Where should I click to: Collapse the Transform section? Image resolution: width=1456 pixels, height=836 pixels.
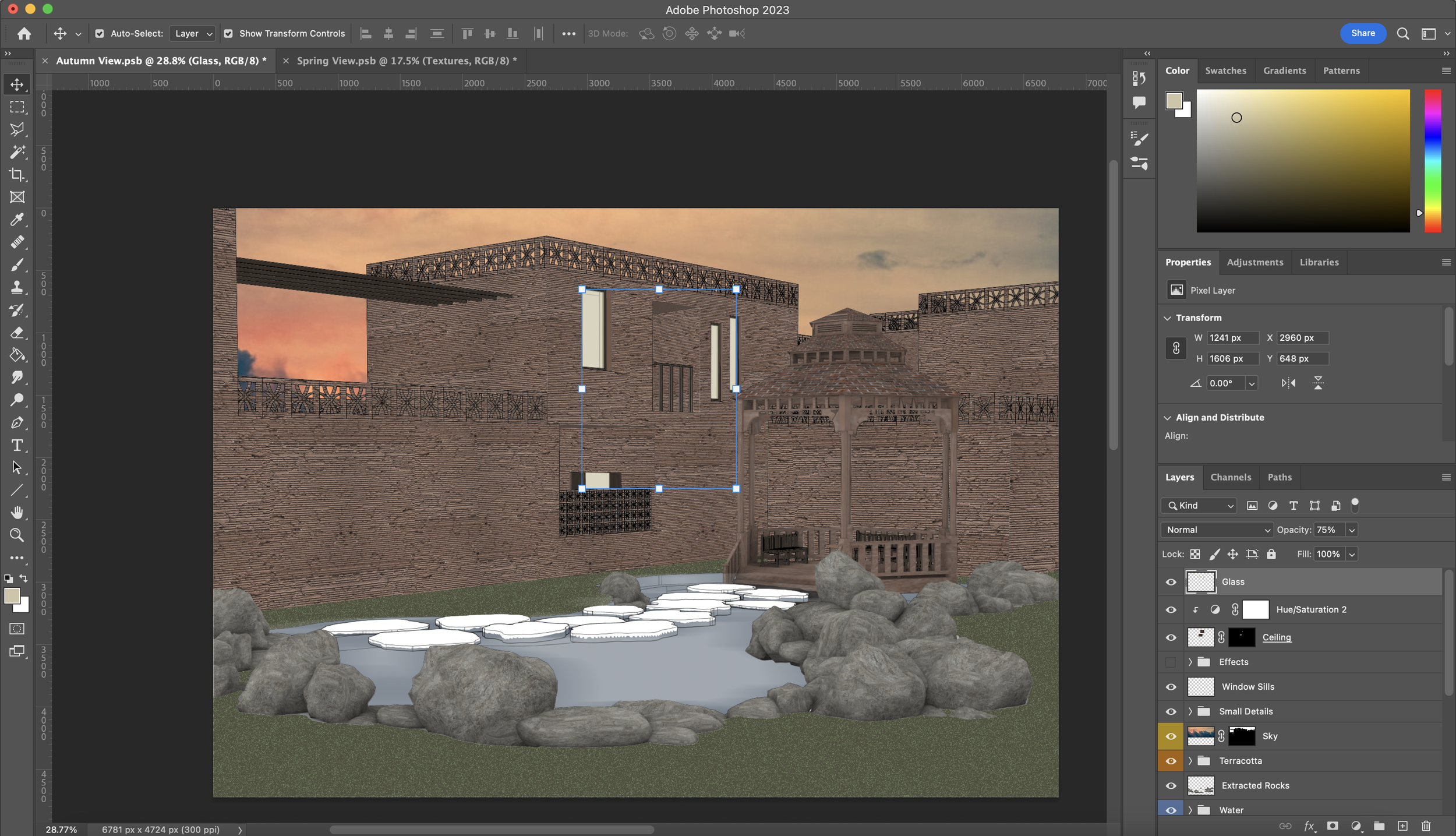(1167, 318)
